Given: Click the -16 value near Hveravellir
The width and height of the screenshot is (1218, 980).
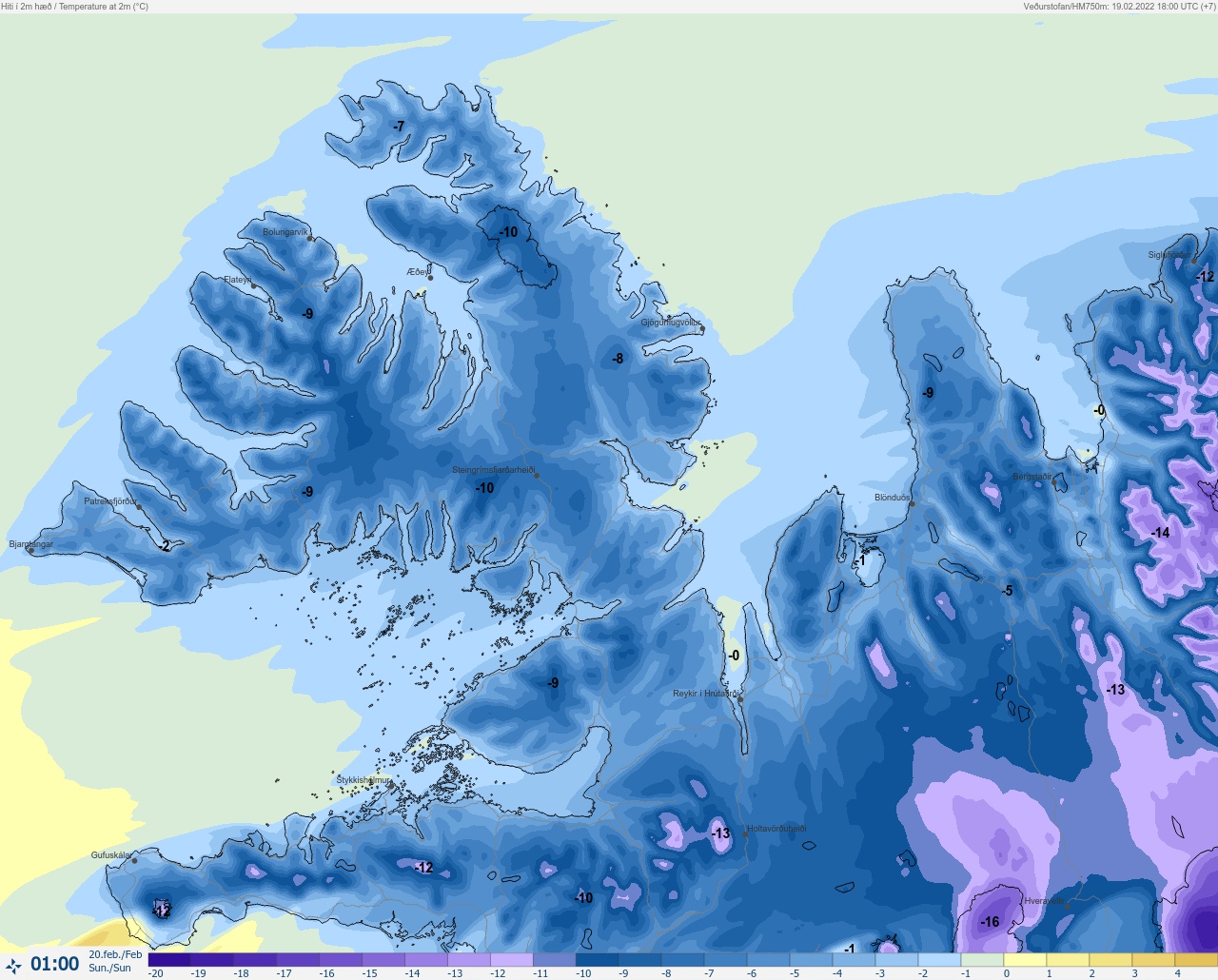Looking at the screenshot, I should point(990,922).
